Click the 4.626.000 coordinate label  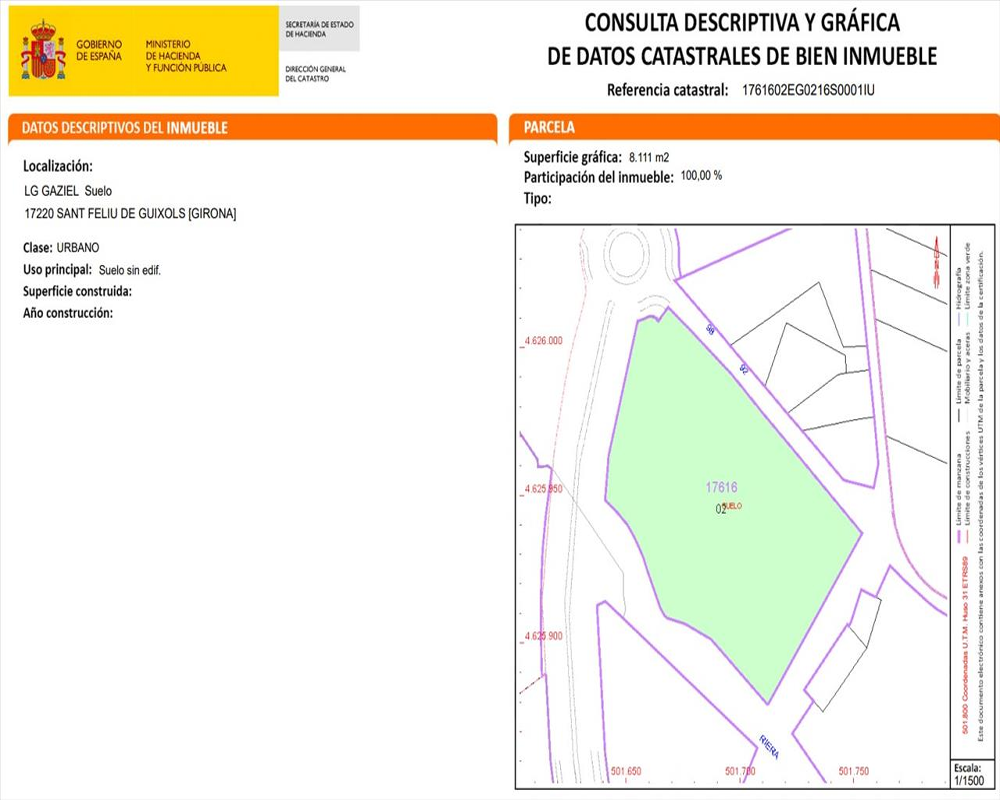(x=542, y=341)
